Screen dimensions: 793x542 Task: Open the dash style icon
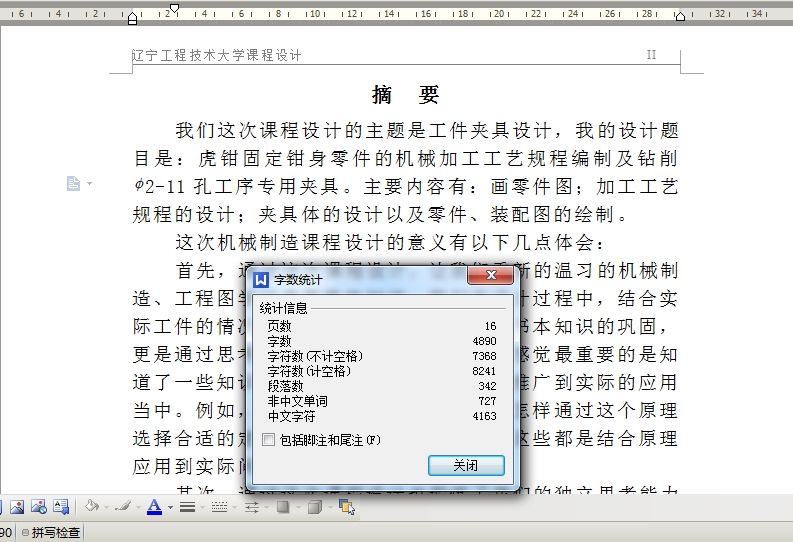point(219,507)
